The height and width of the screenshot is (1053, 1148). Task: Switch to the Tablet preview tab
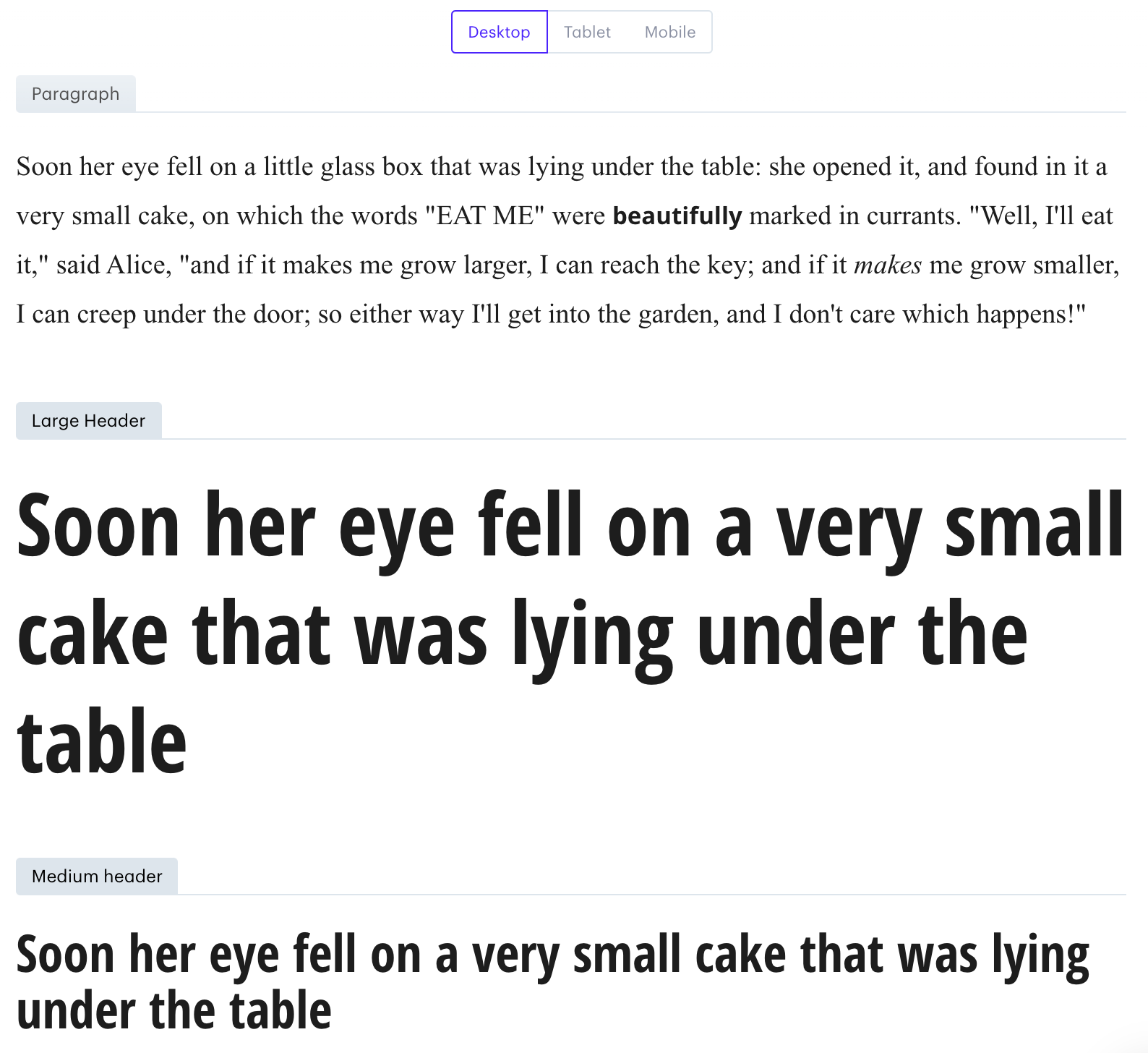click(587, 32)
